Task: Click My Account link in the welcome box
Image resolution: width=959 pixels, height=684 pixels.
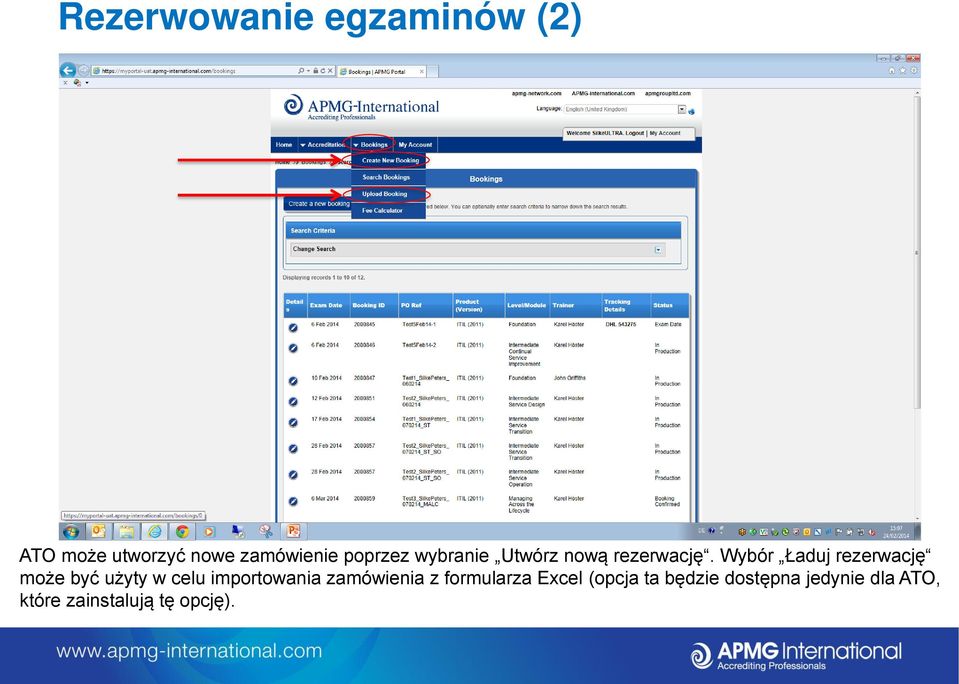Action: click(665, 133)
